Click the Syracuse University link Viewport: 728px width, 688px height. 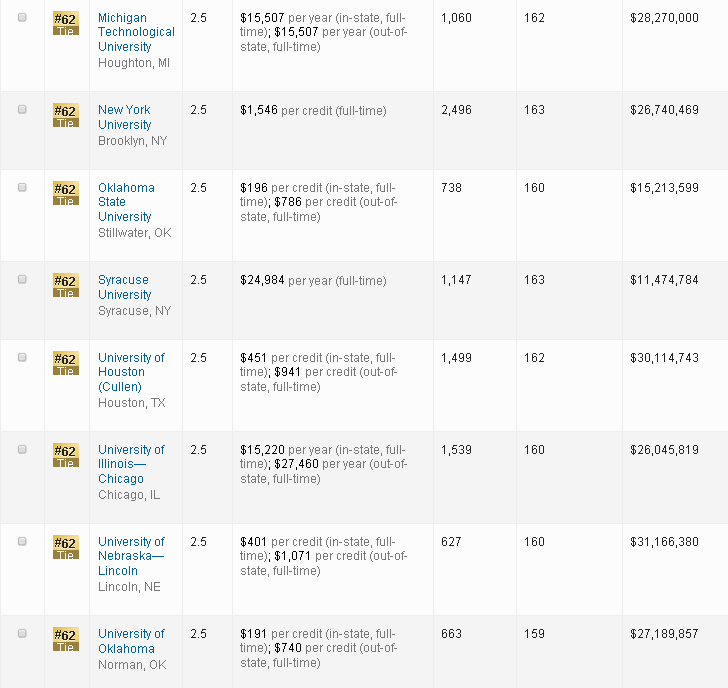pos(124,287)
